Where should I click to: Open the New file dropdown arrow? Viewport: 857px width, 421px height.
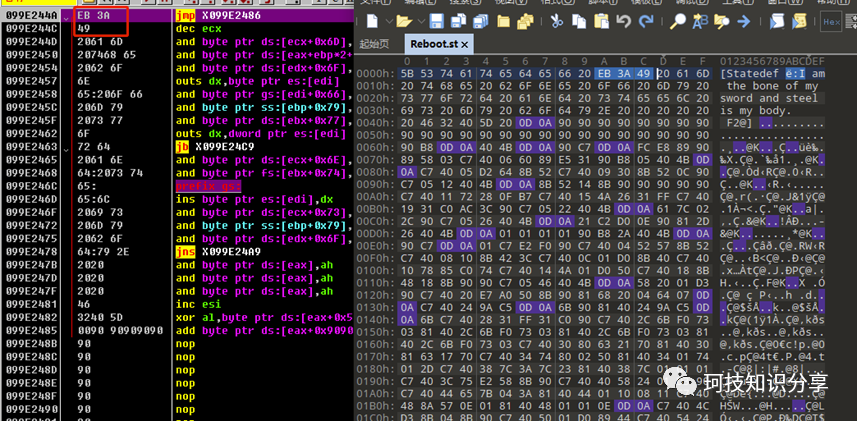pyautogui.click(x=389, y=22)
